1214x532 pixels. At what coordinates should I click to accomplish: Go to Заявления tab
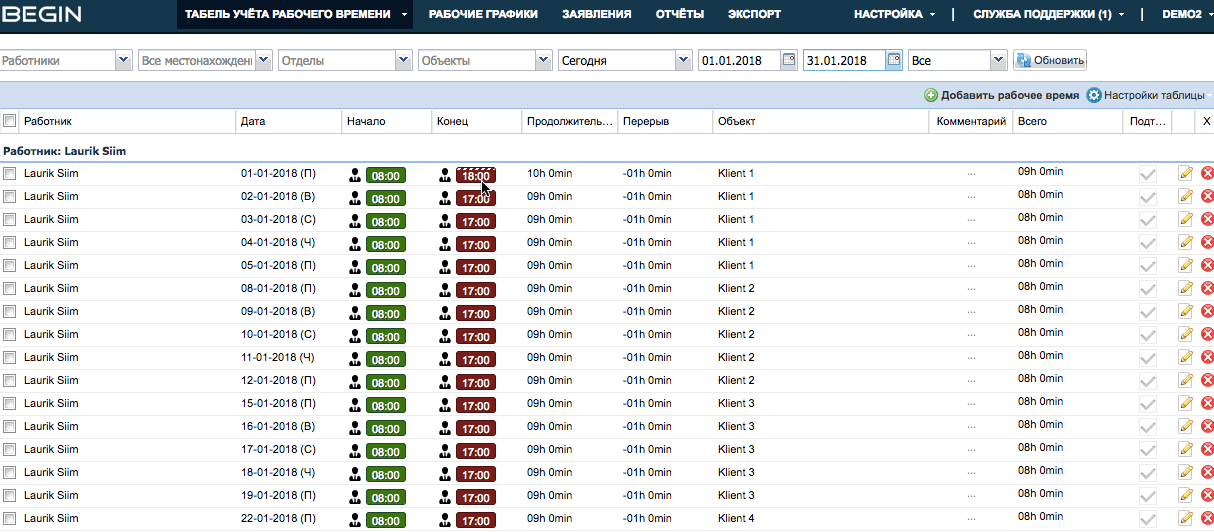pos(597,14)
